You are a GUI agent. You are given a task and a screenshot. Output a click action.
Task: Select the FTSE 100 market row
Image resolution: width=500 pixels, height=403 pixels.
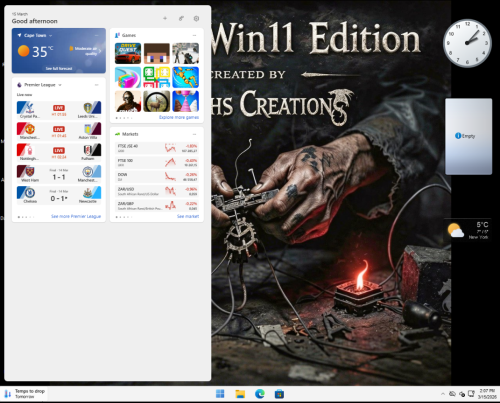point(157,163)
